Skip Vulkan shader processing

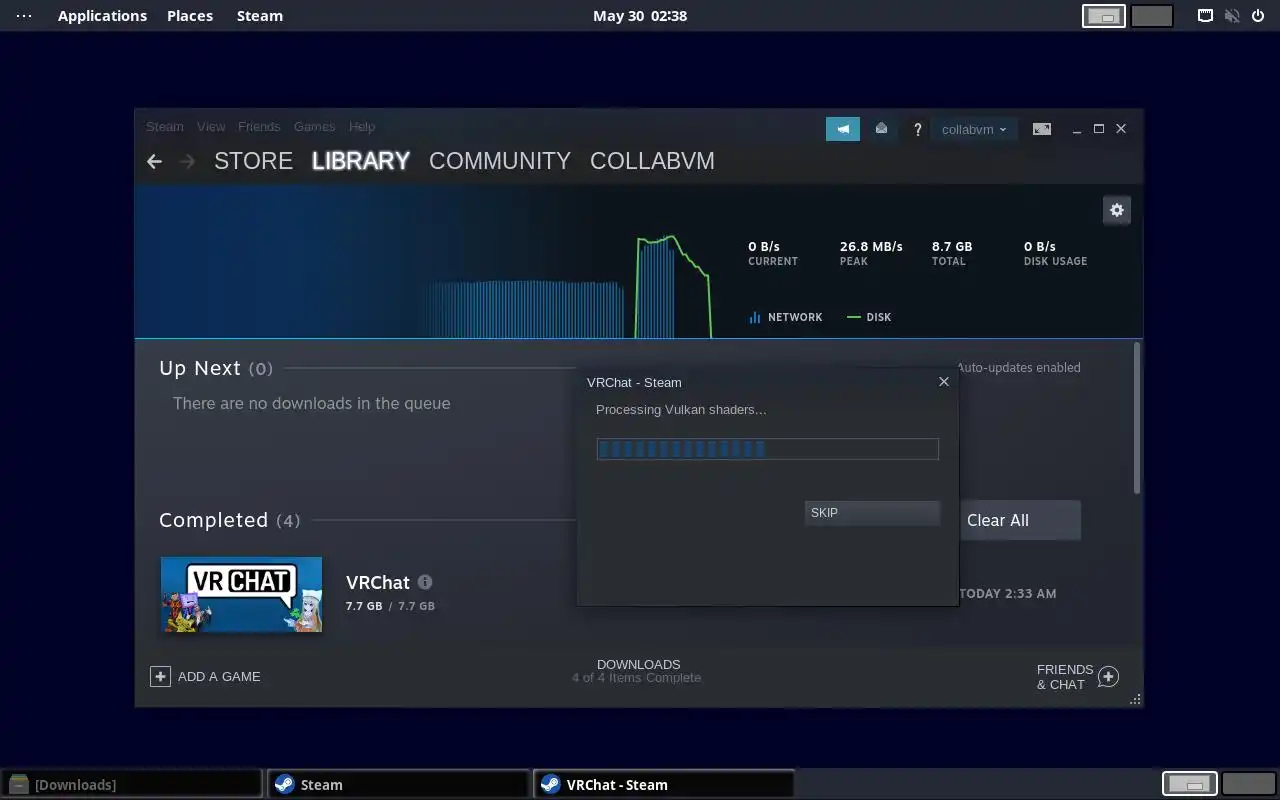pyautogui.click(x=872, y=513)
